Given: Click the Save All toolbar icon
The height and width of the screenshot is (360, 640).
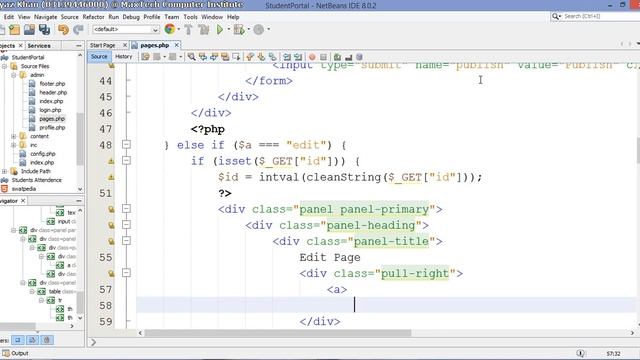Looking at the screenshot, I should click(x=44, y=29).
